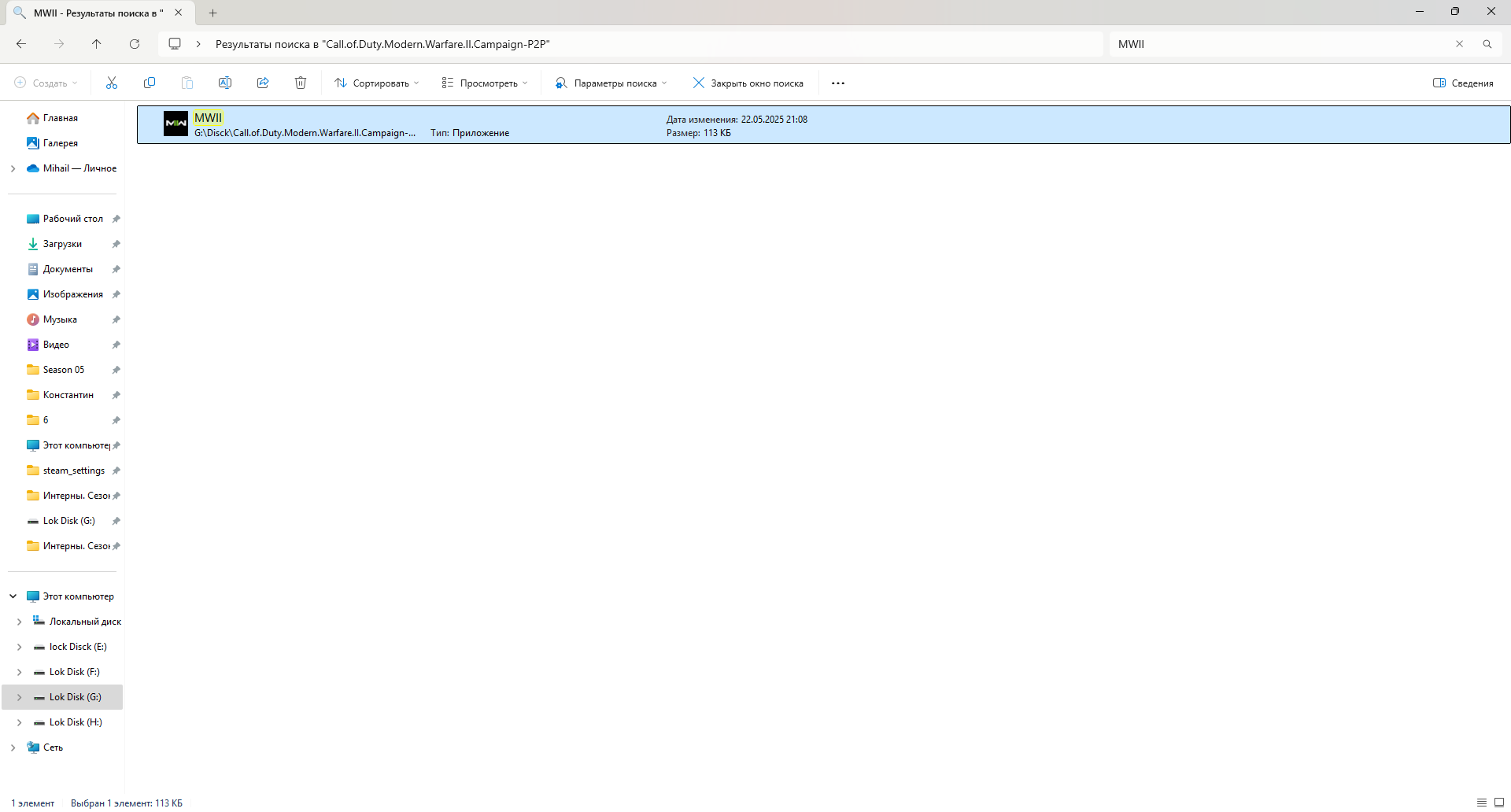Open the Создать dropdown
Screen dimensions: 1511x812
46,83
